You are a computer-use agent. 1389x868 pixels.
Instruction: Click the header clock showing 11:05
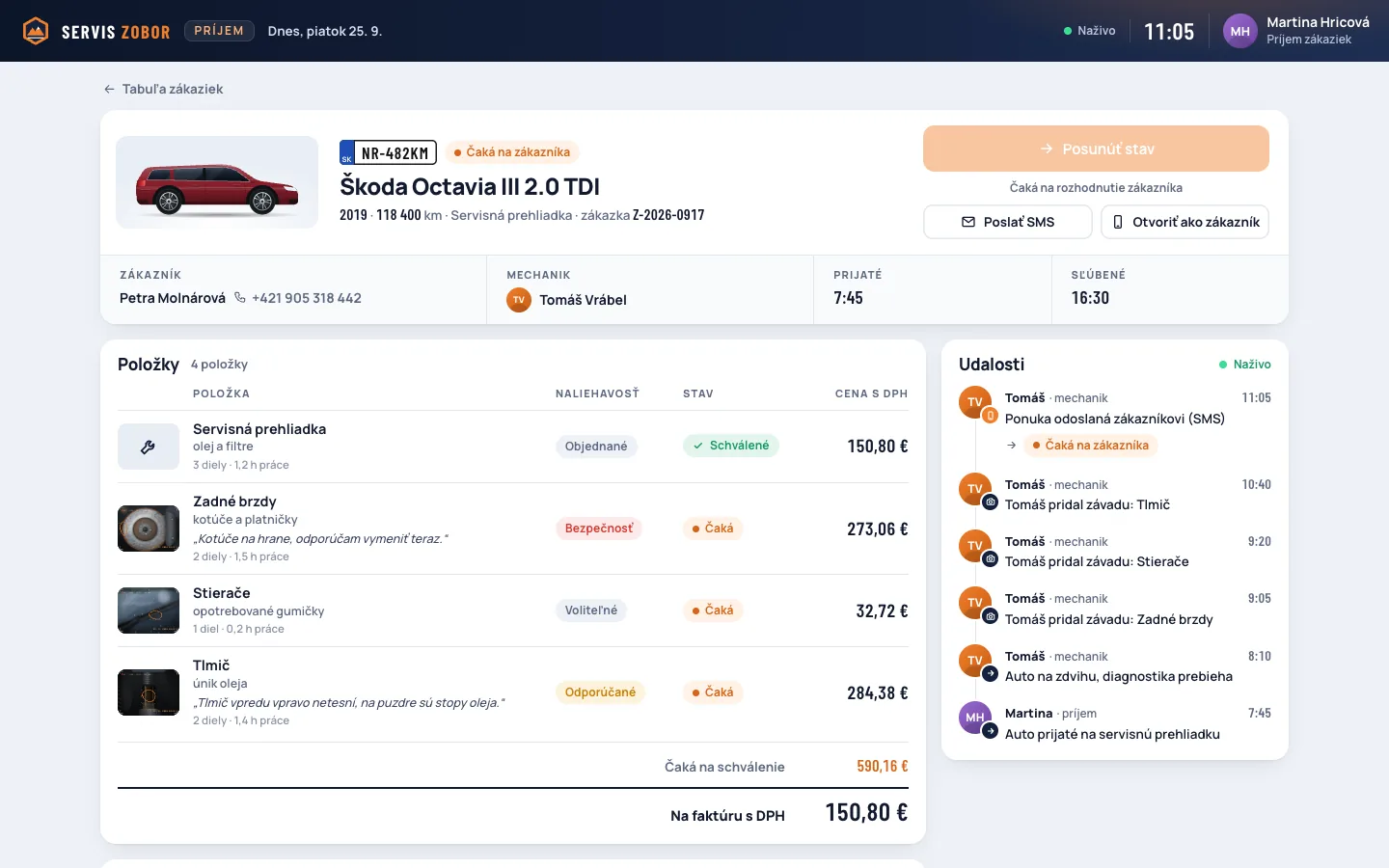click(1169, 32)
